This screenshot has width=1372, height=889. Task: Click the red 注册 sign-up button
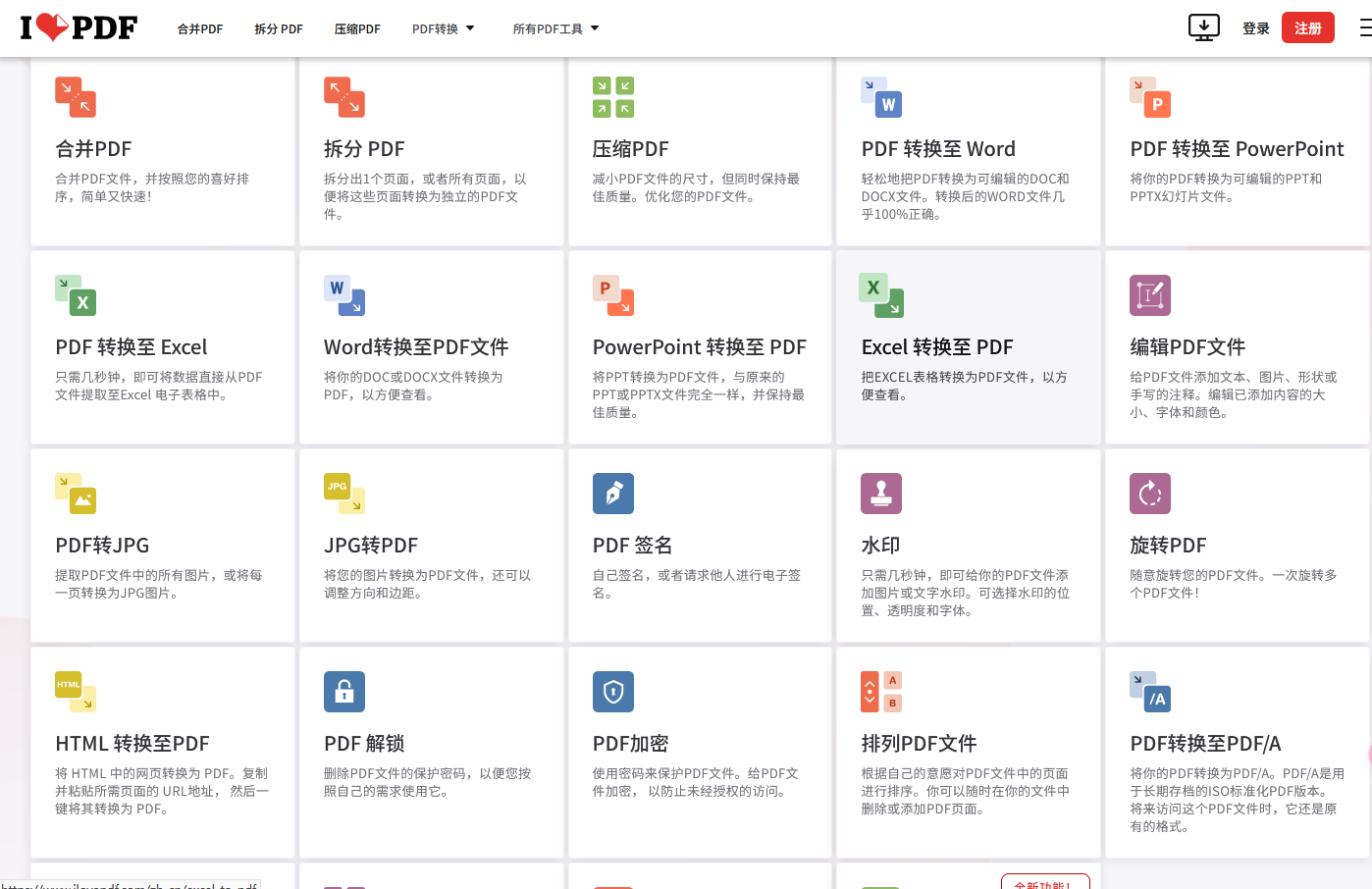[x=1308, y=27]
